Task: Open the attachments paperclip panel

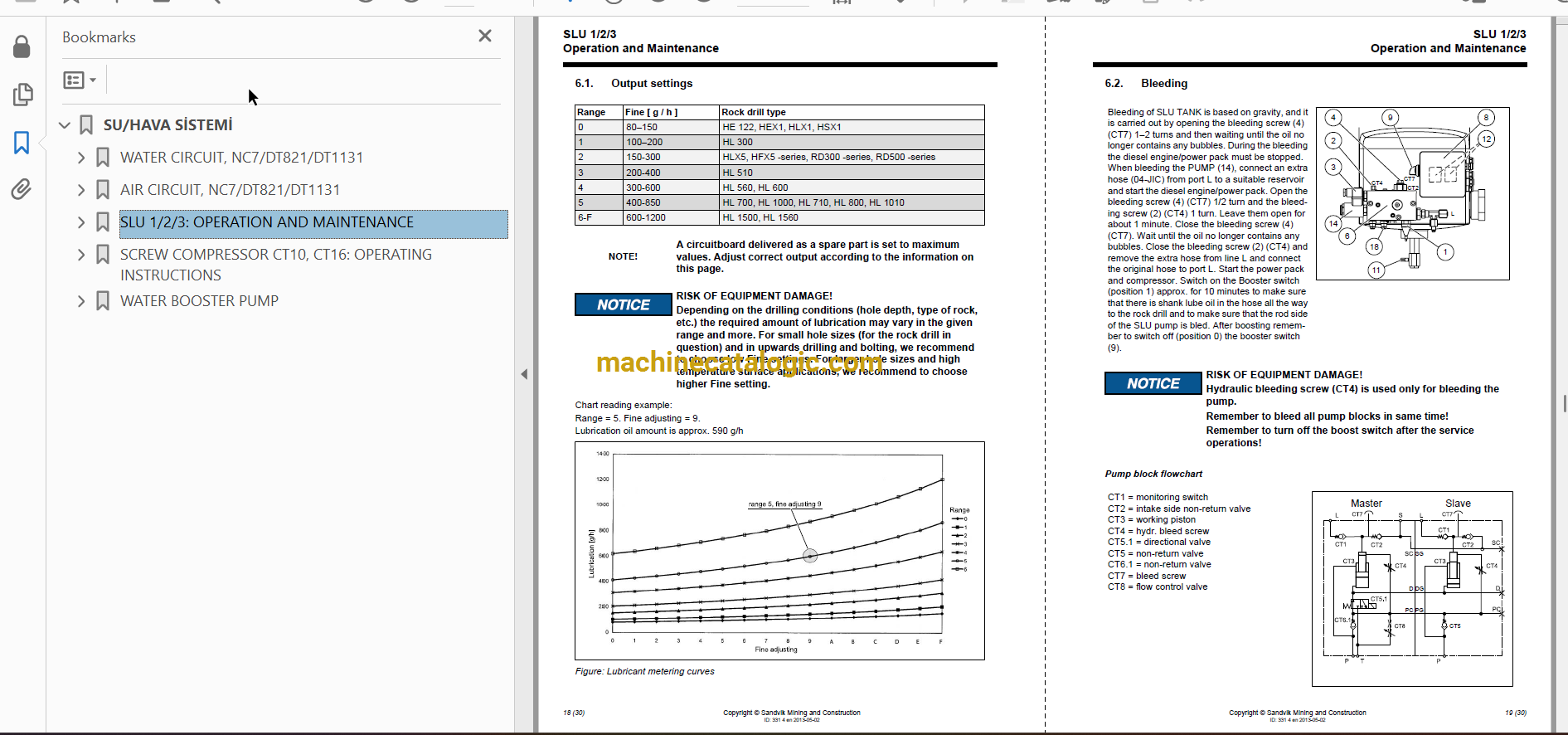Action: click(x=22, y=189)
